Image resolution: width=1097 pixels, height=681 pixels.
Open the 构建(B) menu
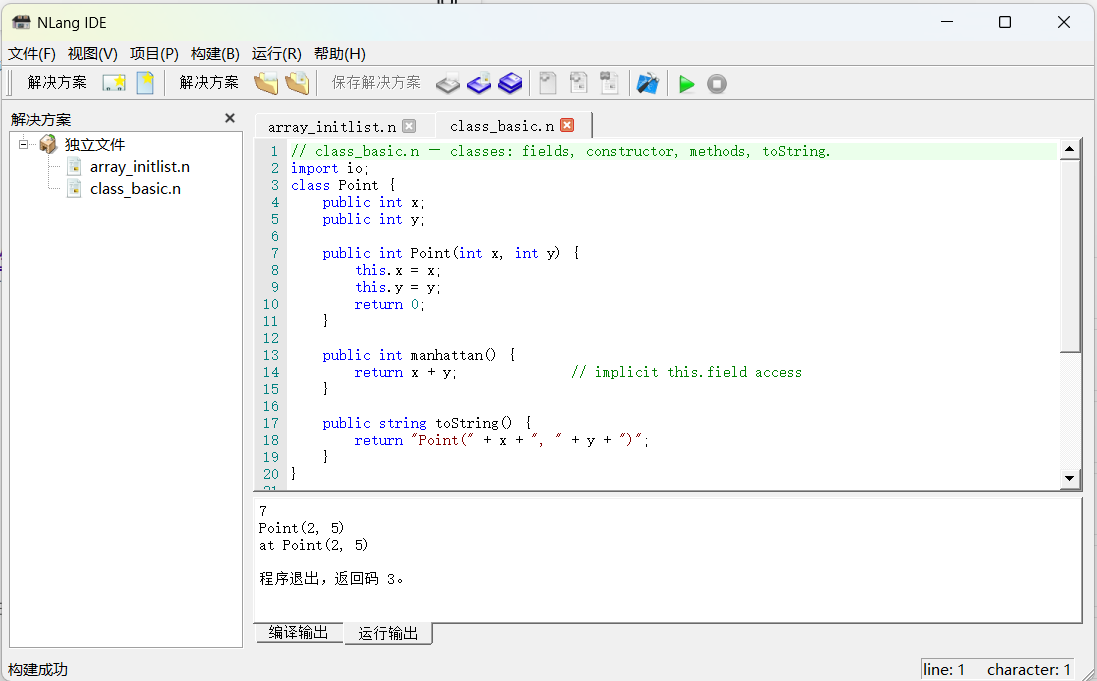coord(215,54)
